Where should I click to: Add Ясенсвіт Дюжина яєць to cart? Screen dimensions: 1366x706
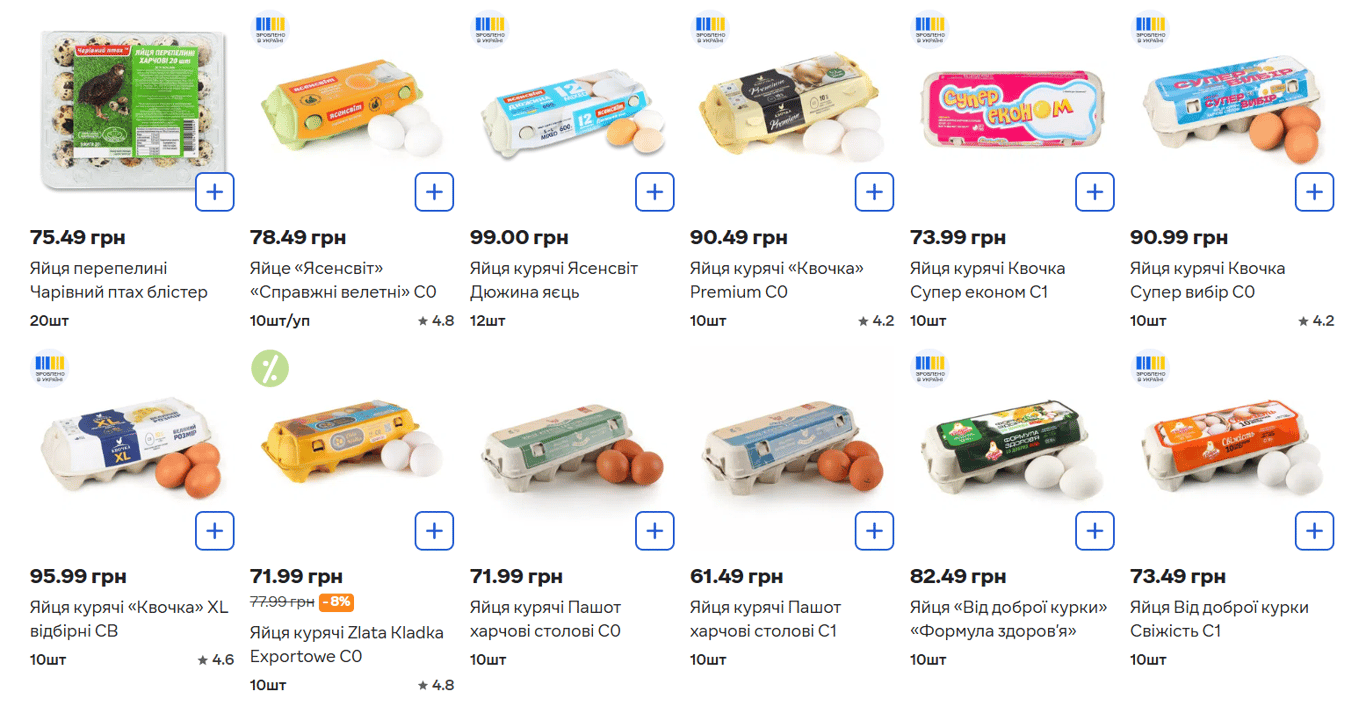click(x=654, y=192)
